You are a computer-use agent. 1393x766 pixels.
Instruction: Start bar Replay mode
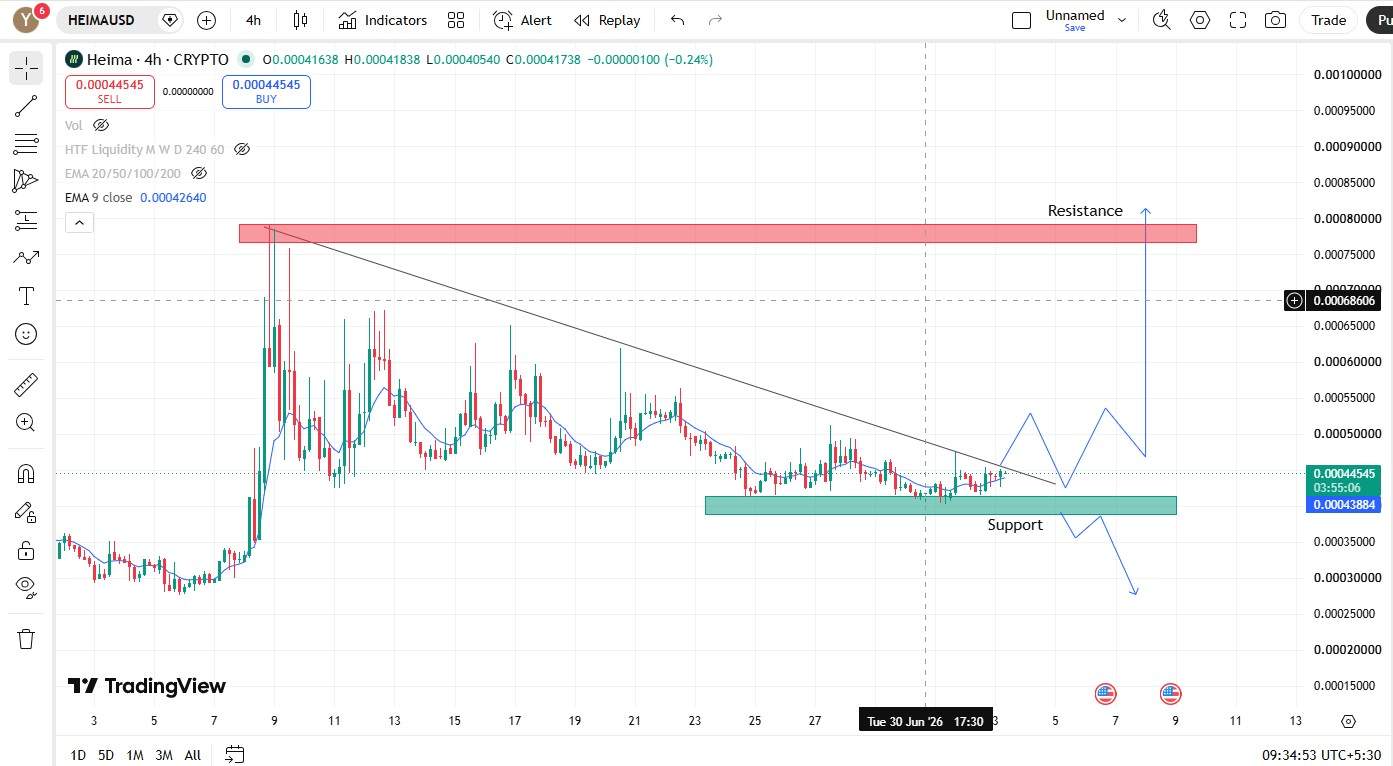tap(607, 20)
